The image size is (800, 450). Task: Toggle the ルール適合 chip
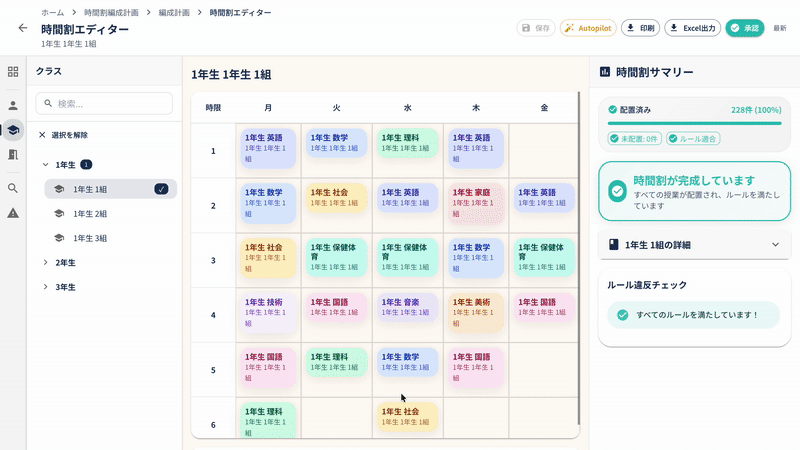coord(694,139)
